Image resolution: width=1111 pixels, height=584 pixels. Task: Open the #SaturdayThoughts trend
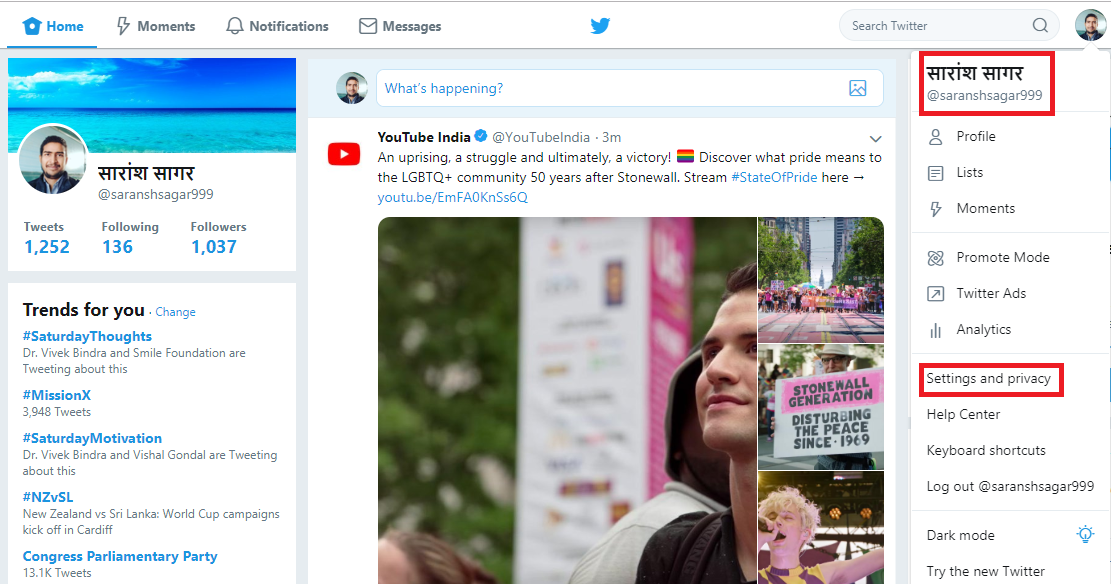87,336
